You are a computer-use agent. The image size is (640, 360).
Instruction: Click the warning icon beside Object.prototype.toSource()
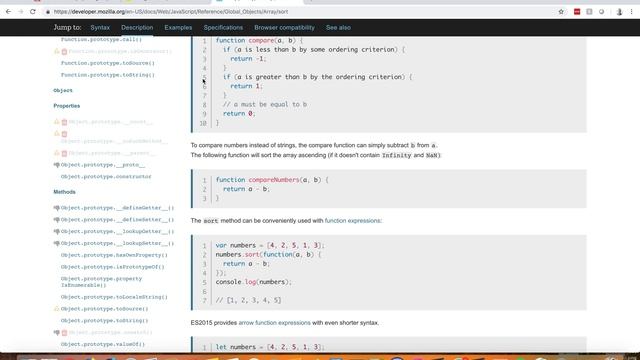tap(57, 309)
